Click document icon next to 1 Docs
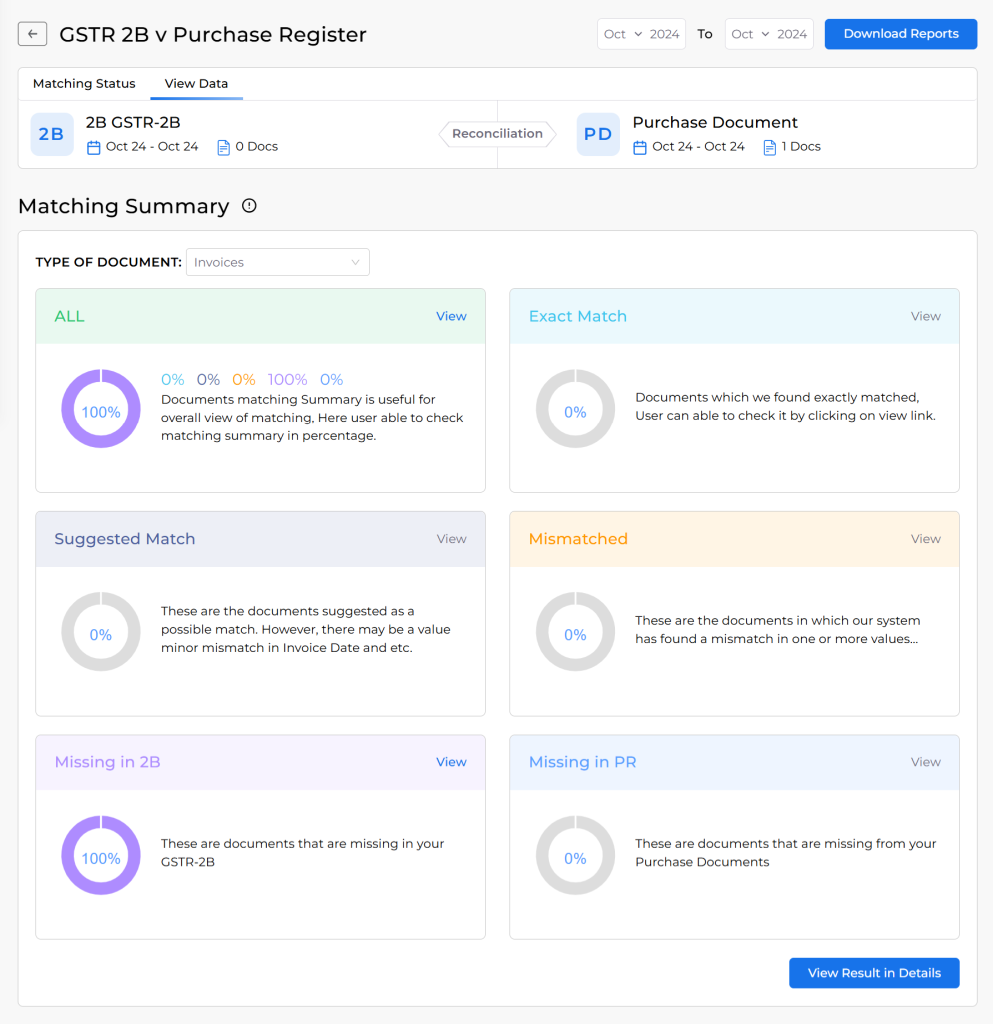The height and width of the screenshot is (1024, 993). pyautogui.click(x=770, y=148)
